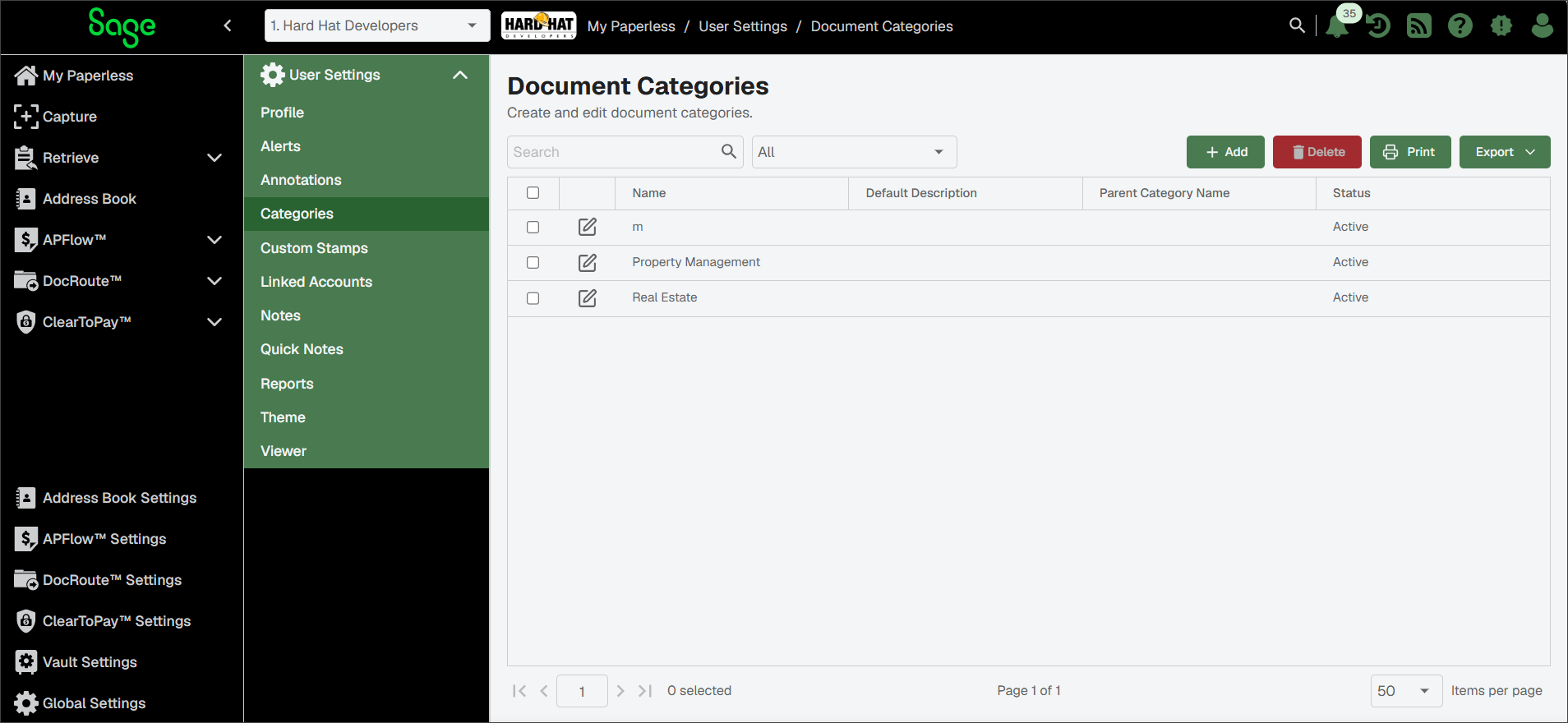
Task: Expand the ClearToPay menu
Action: tap(214, 322)
